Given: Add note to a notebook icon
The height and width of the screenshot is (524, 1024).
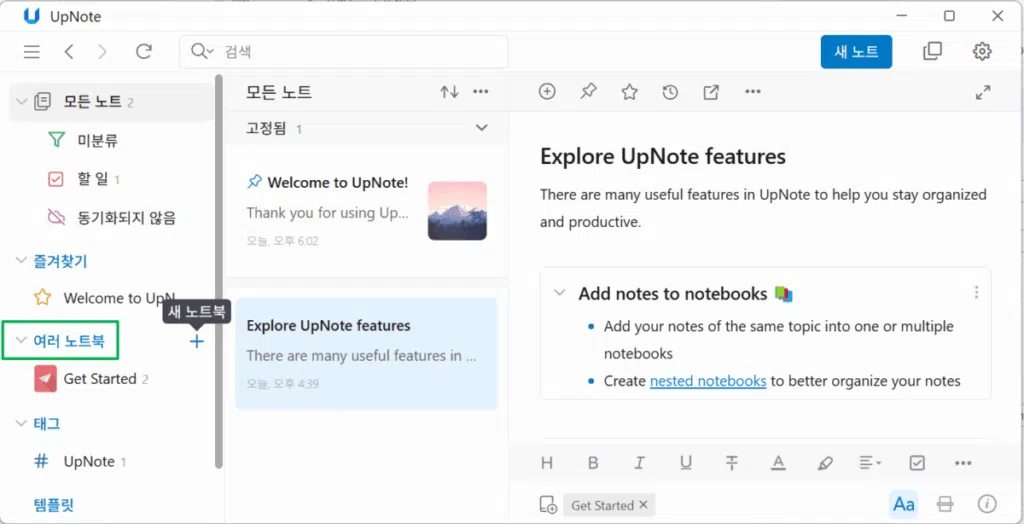Looking at the screenshot, I should click(x=548, y=505).
